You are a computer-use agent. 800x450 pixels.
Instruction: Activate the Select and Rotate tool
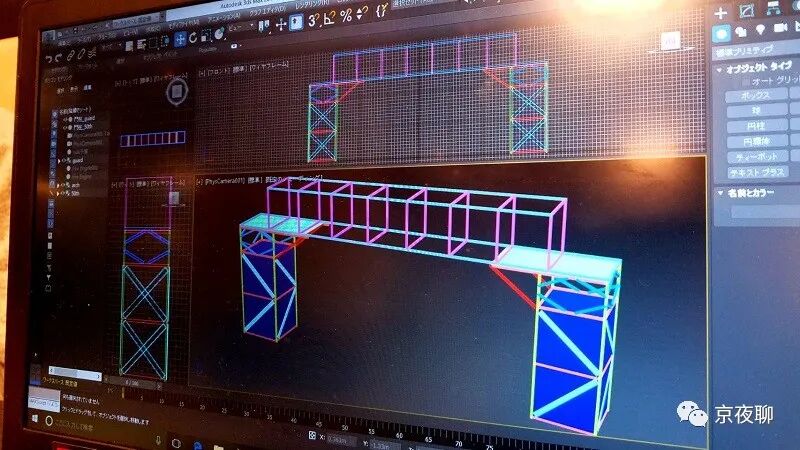[193, 38]
